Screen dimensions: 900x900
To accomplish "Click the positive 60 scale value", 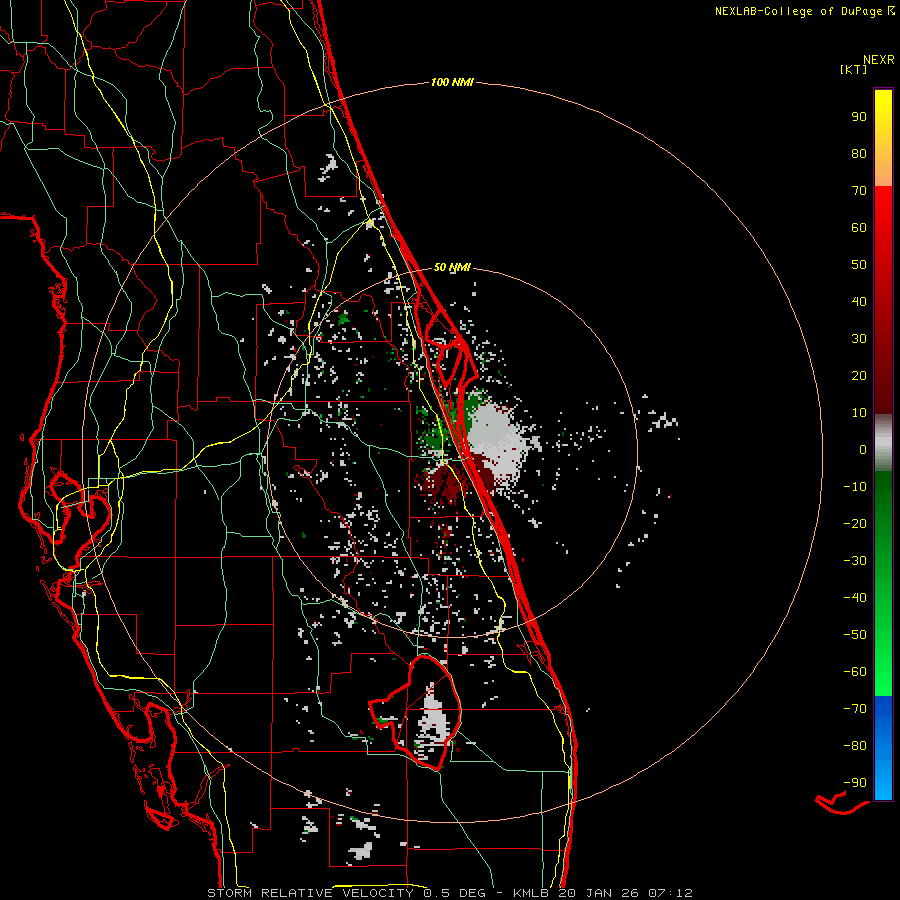I will 859,228.
